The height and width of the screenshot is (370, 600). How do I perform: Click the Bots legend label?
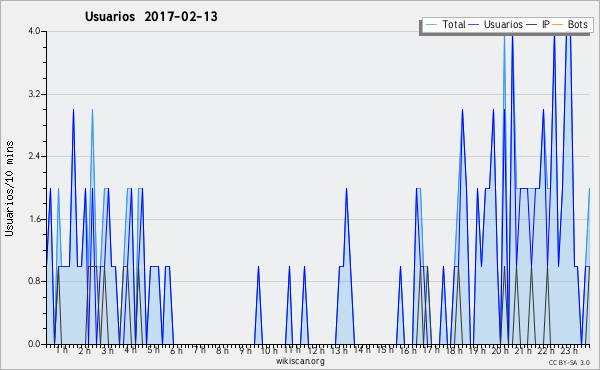577,24
